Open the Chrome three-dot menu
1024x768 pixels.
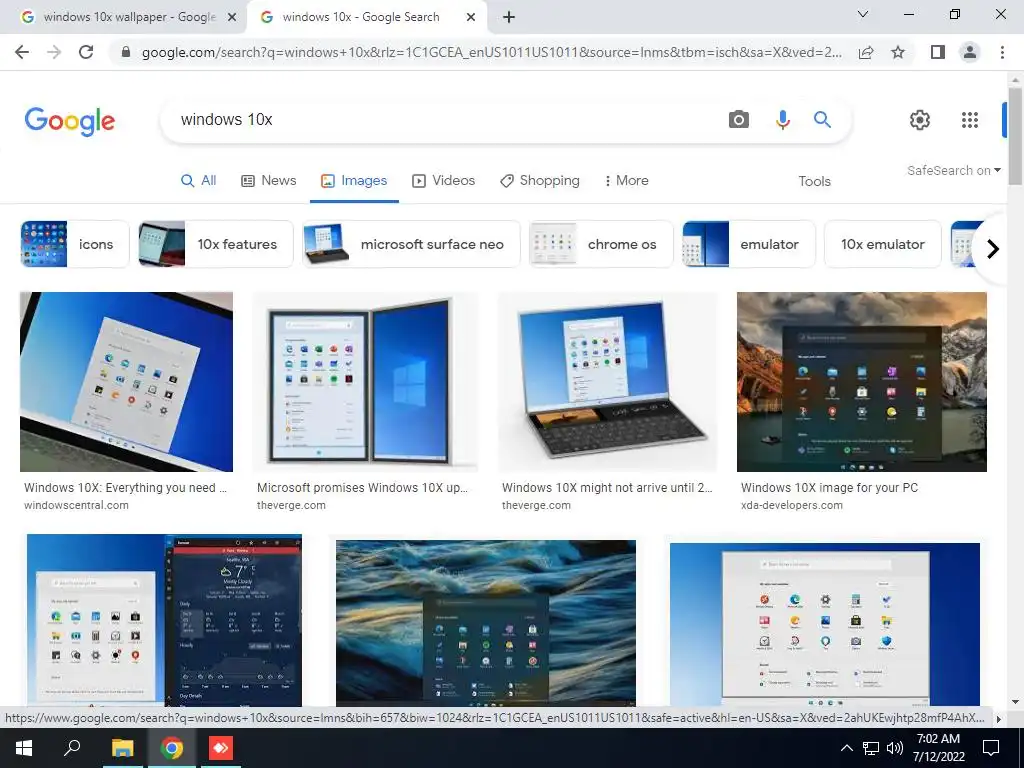click(1002, 52)
